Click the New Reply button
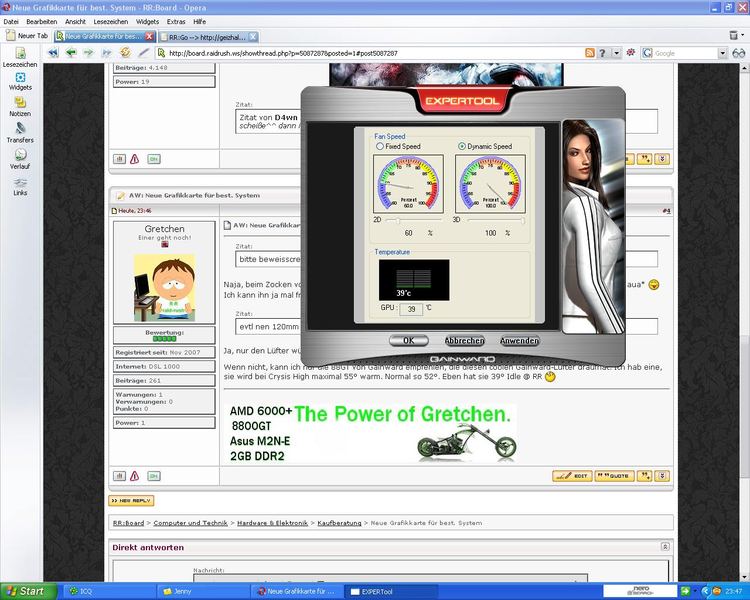 pos(131,500)
